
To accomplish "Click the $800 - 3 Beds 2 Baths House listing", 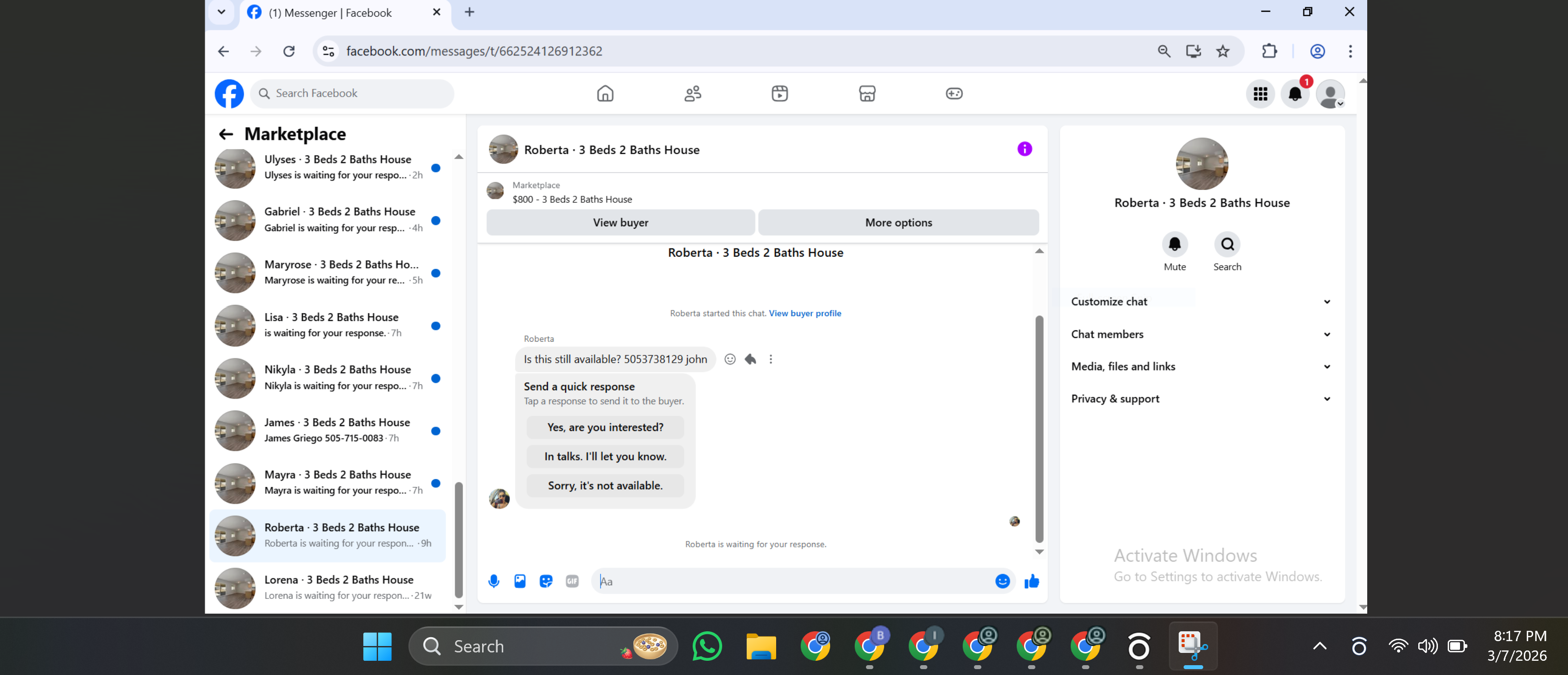I will coord(572,200).
